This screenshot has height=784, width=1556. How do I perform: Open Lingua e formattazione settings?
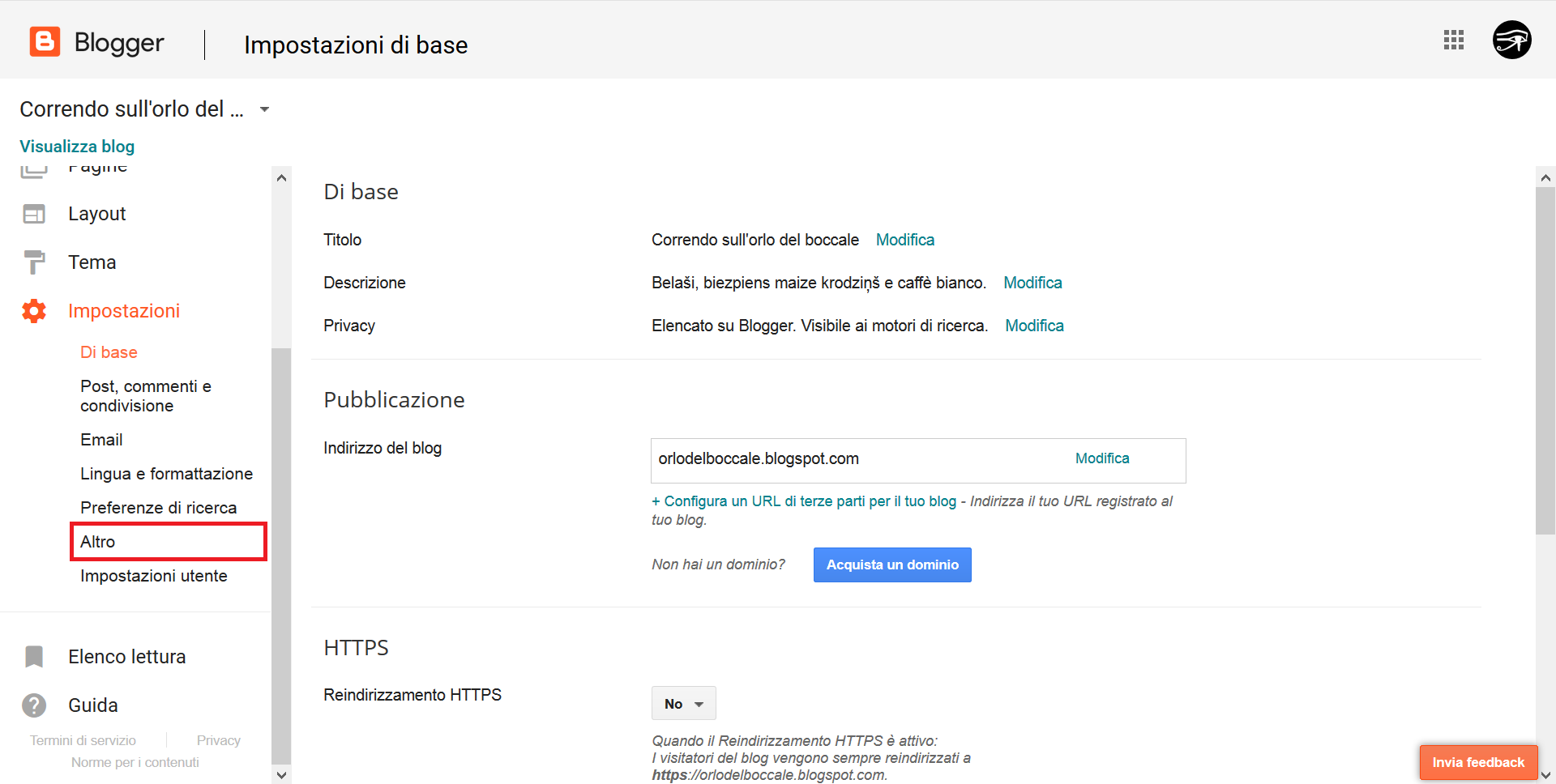click(166, 474)
